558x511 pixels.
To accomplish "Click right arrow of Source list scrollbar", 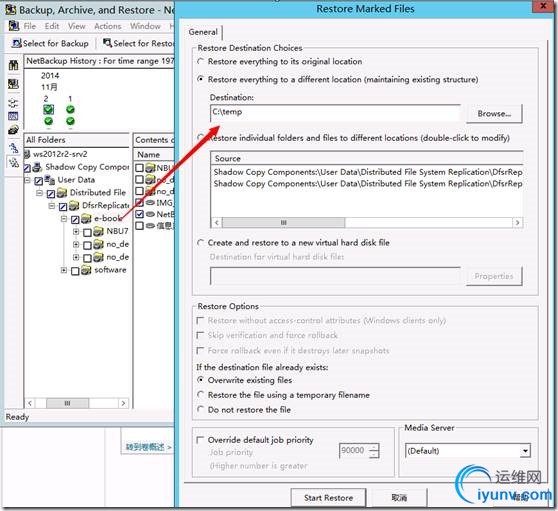I will point(517,223).
